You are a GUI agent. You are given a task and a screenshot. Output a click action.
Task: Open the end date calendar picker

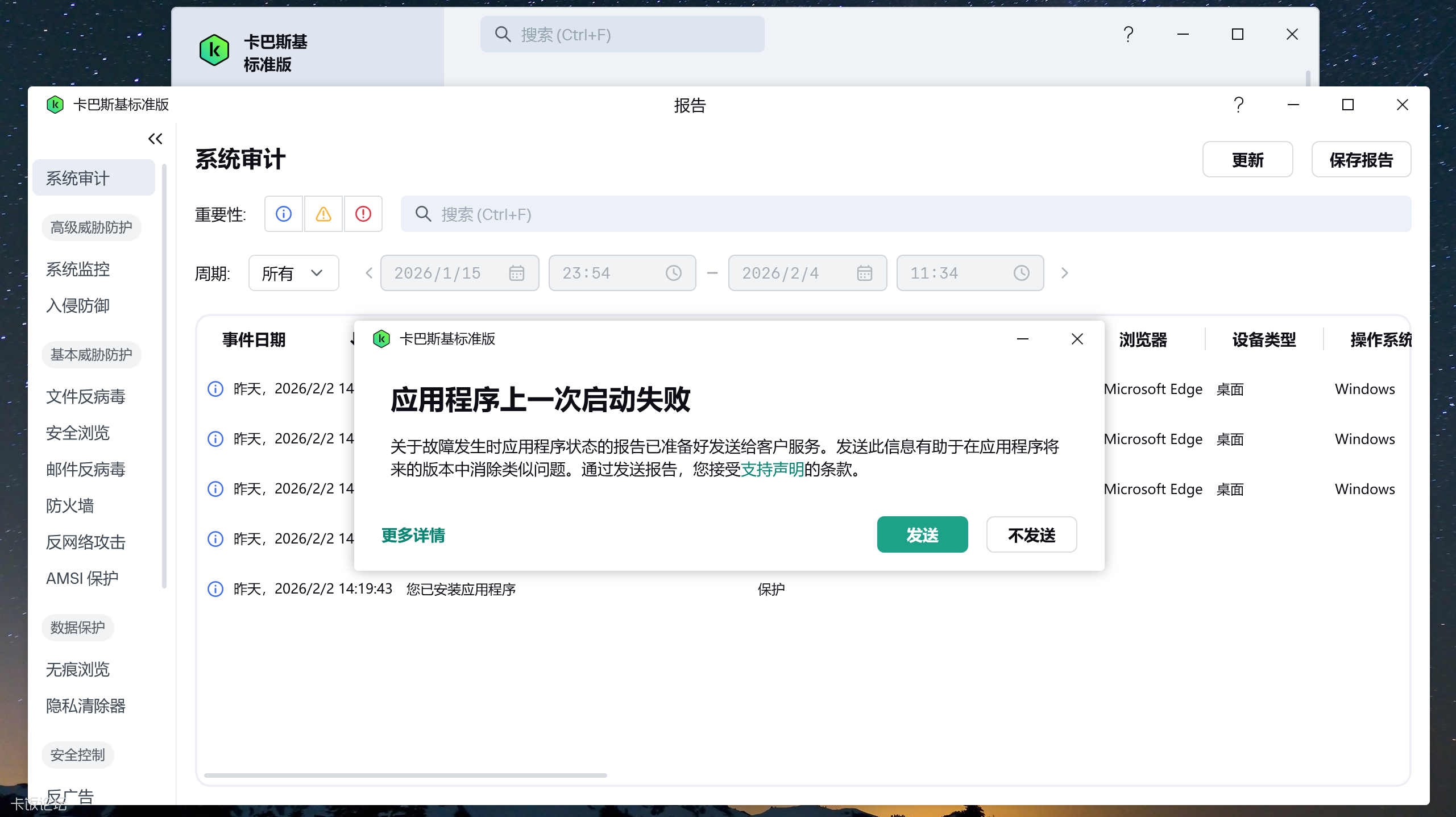tap(864, 273)
